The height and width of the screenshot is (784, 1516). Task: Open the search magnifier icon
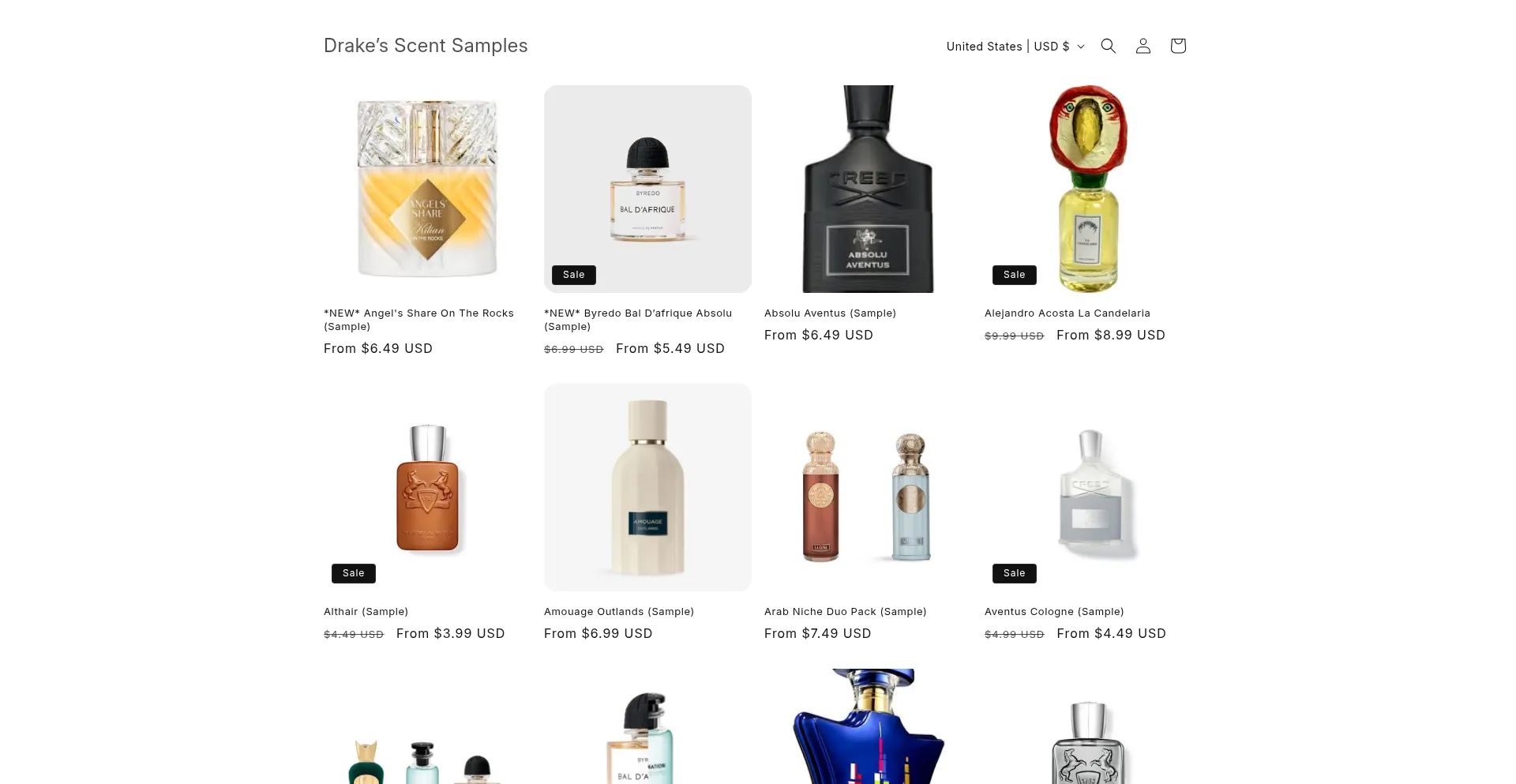click(x=1109, y=46)
